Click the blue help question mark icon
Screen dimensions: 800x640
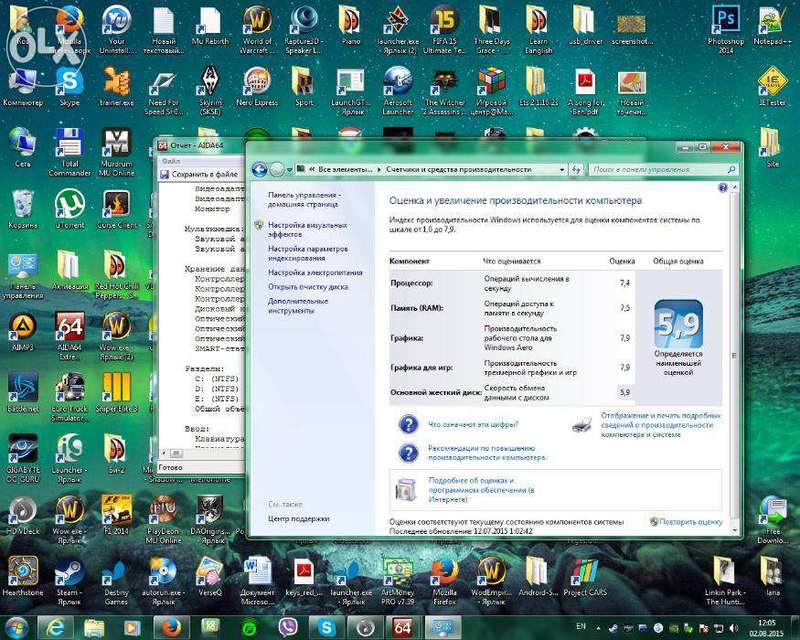coord(722,187)
